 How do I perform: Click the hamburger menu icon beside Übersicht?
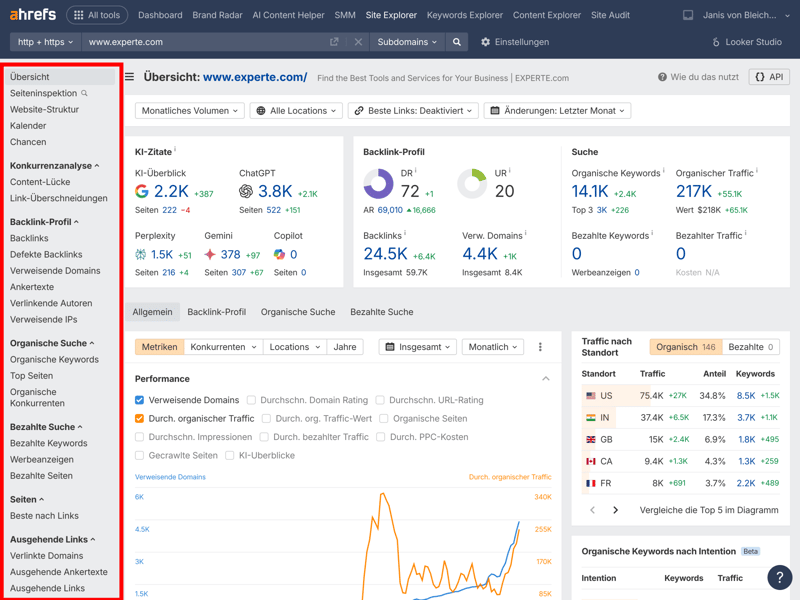(129, 77)
